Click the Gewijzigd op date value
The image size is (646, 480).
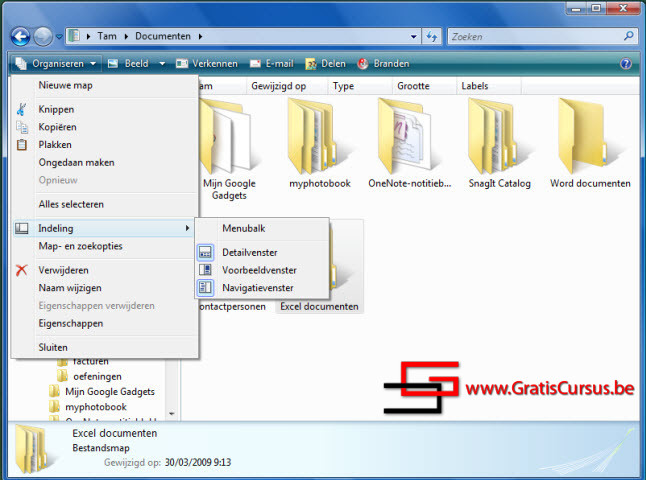click(x=198, y=462)
